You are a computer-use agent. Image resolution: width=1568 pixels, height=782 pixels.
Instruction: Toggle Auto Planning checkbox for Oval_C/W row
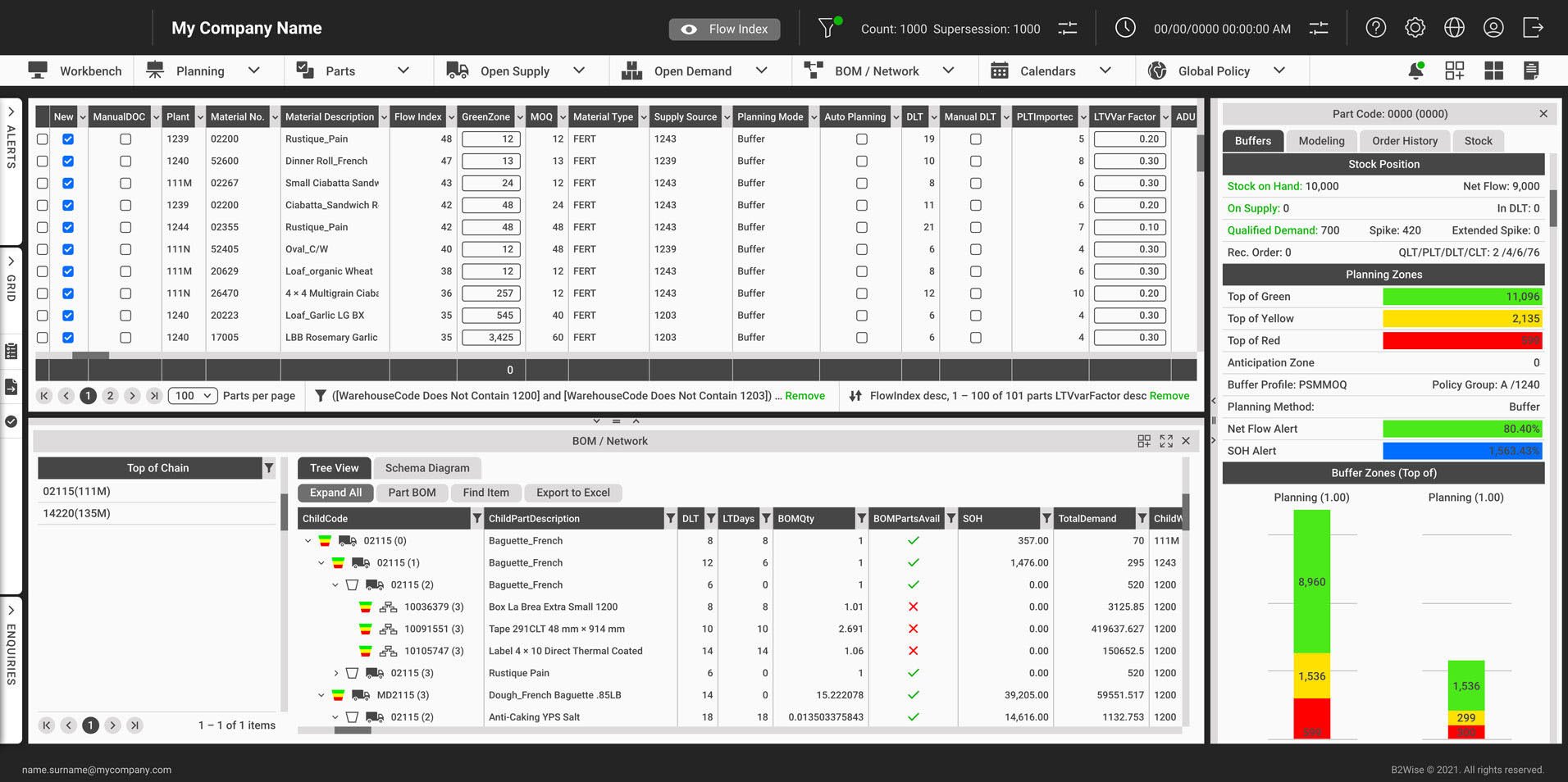pos(861,249)
